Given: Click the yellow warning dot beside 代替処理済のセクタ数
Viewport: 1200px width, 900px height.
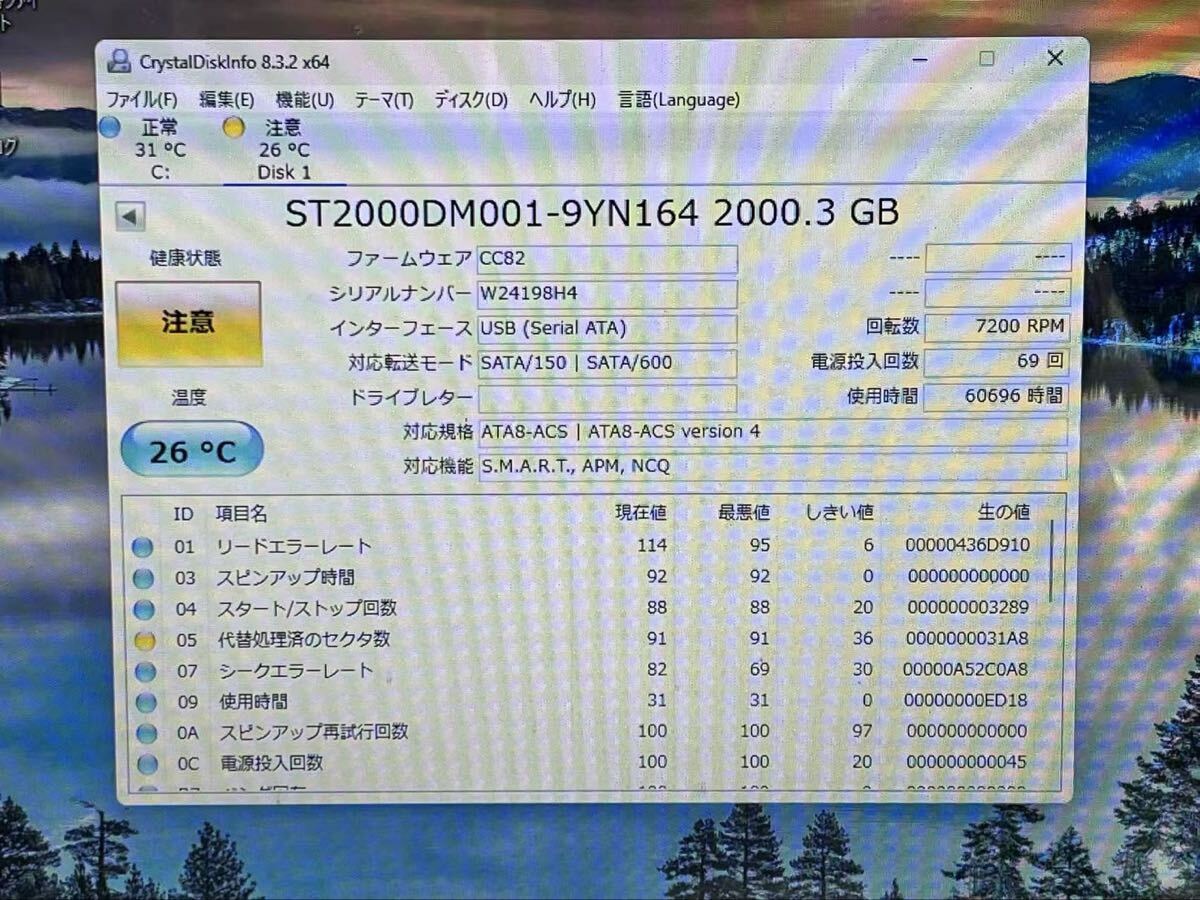Looking at the screenshot, I should coord(147,639).
